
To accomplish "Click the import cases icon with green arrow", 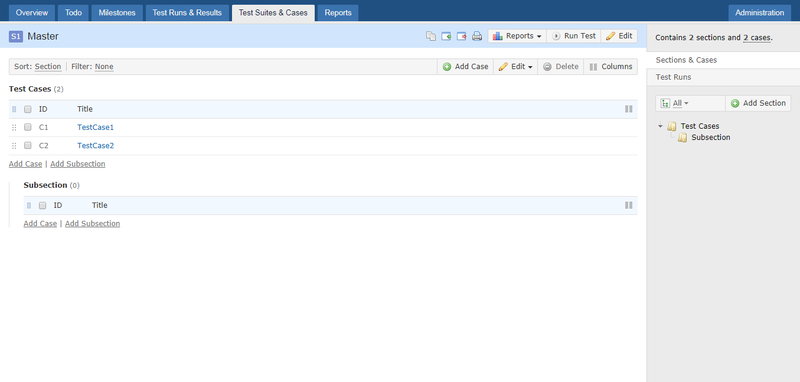I will pyautogui.click(x=446, y=36).
